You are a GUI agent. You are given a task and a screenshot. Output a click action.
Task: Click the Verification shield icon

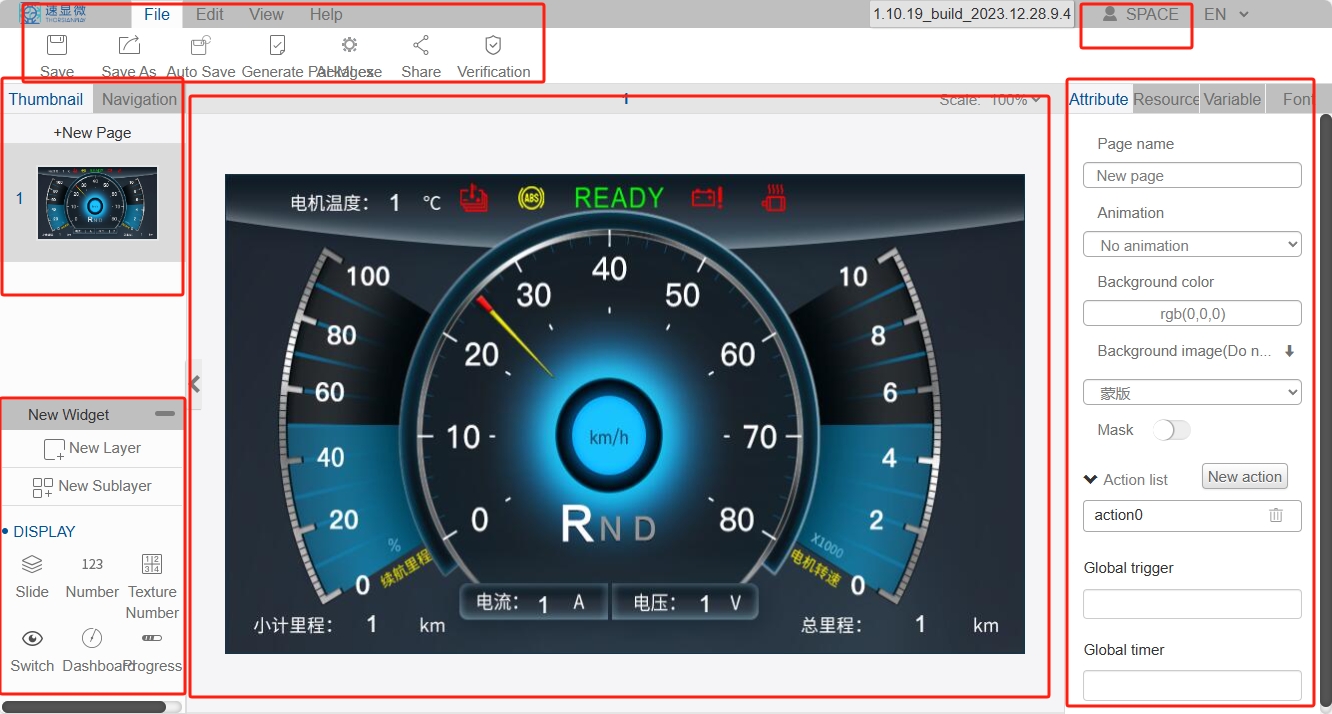(493, 45)
